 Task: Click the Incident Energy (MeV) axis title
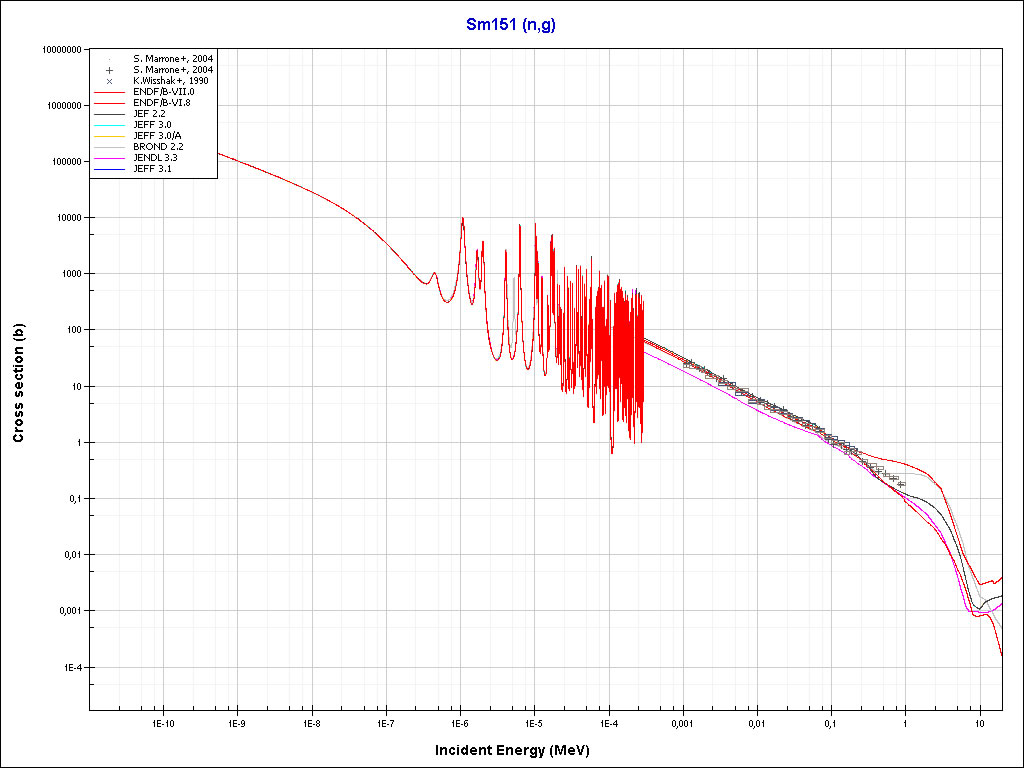511,750
